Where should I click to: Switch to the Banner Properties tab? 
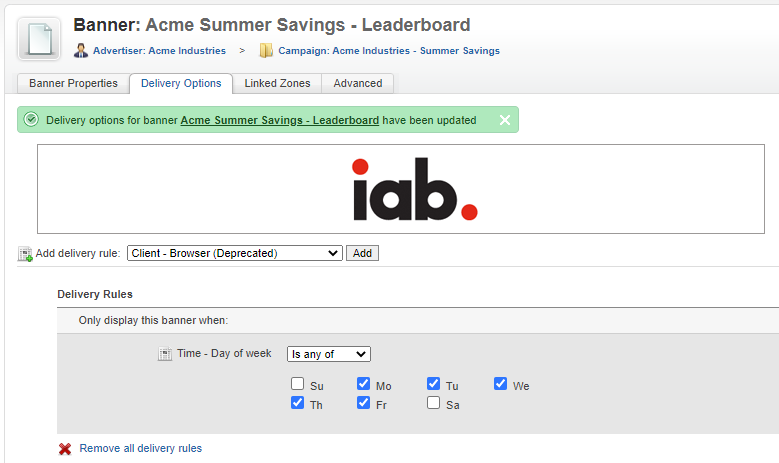(x=74, y=83)
